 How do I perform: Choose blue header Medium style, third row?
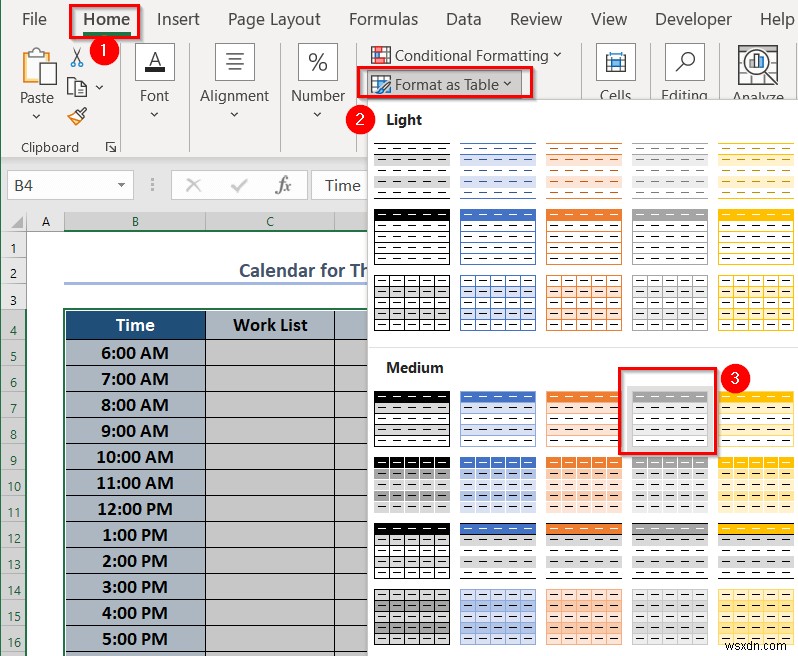pos(498,551)
